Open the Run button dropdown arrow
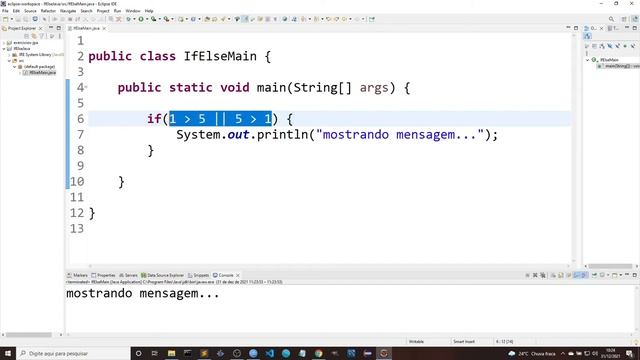The width and height of the screenshot is (640, 360). coord(147,19)
